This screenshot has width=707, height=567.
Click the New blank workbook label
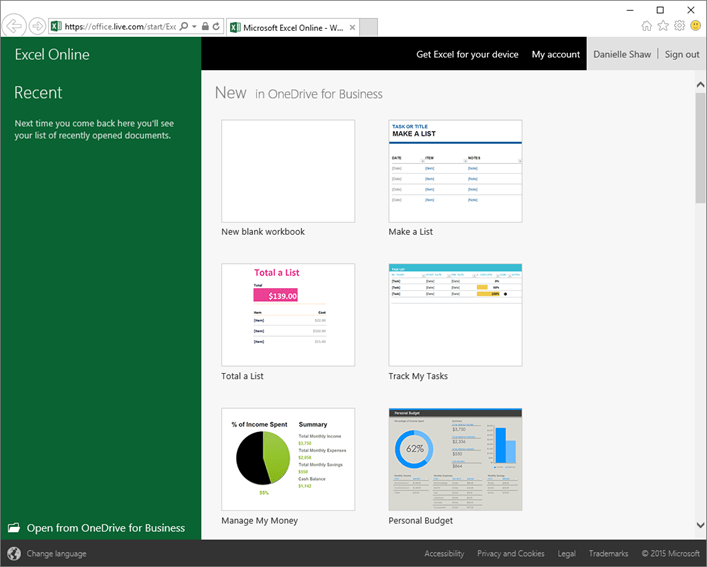(263, 232)
